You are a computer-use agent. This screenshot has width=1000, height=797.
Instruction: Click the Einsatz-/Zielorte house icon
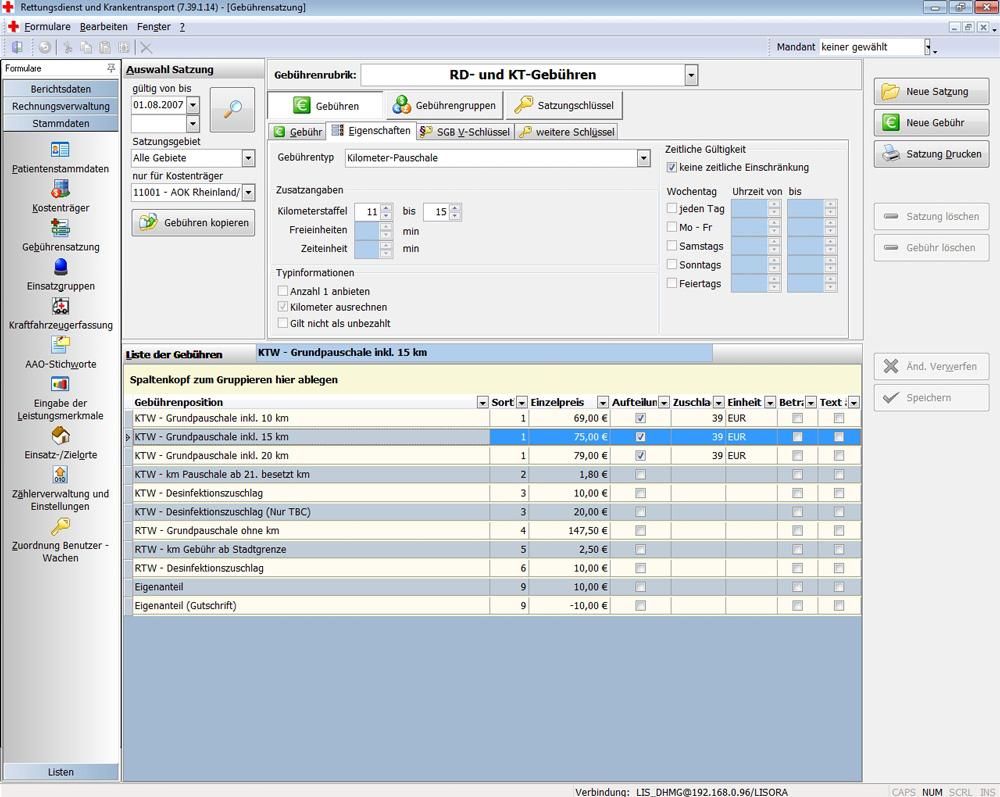(60, 436)
